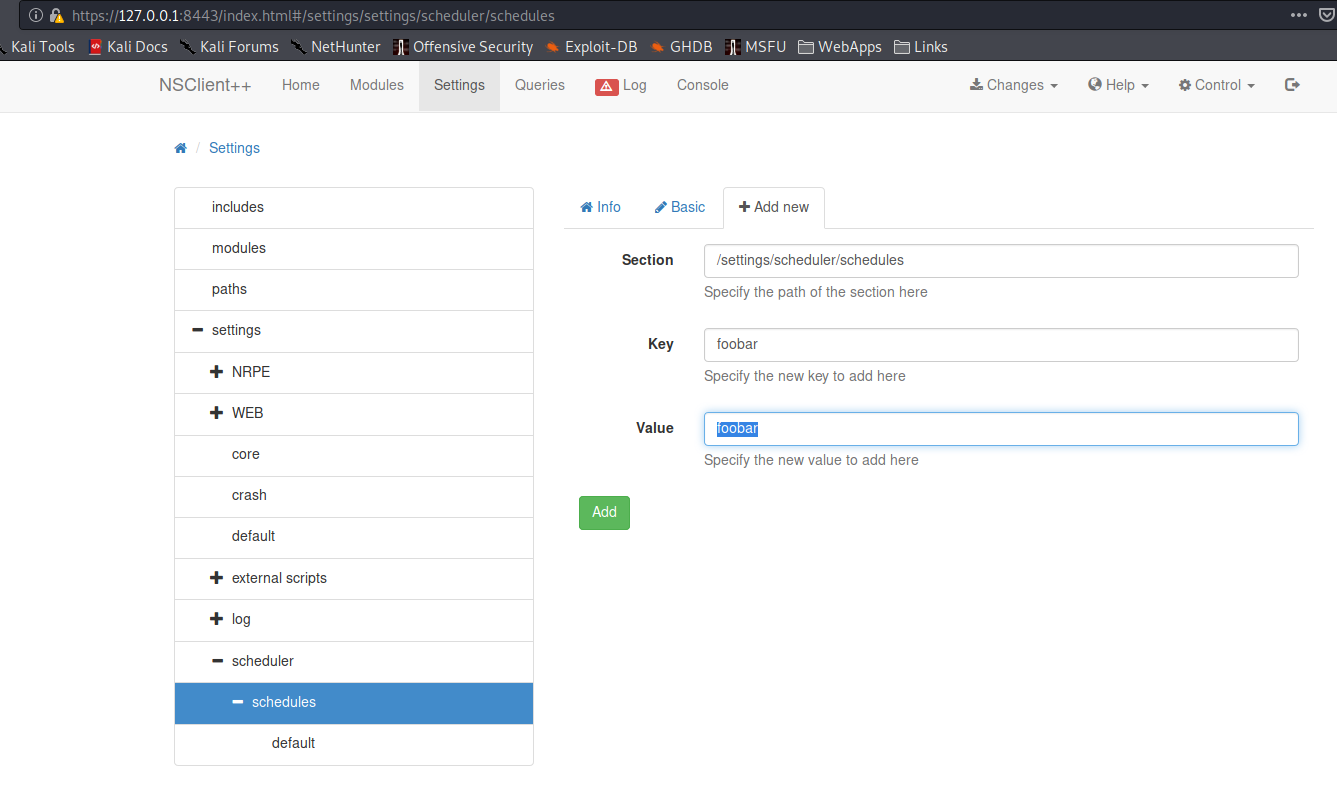Screen dimensions: 1337x788
Task: Click the home icon in the breadcrumb
Action: 181,147
